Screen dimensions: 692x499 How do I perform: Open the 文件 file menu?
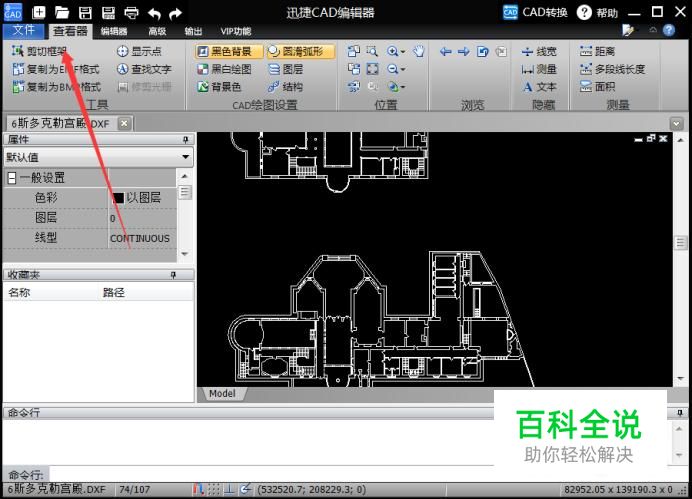pyautogui.click(x=24, y=30)
